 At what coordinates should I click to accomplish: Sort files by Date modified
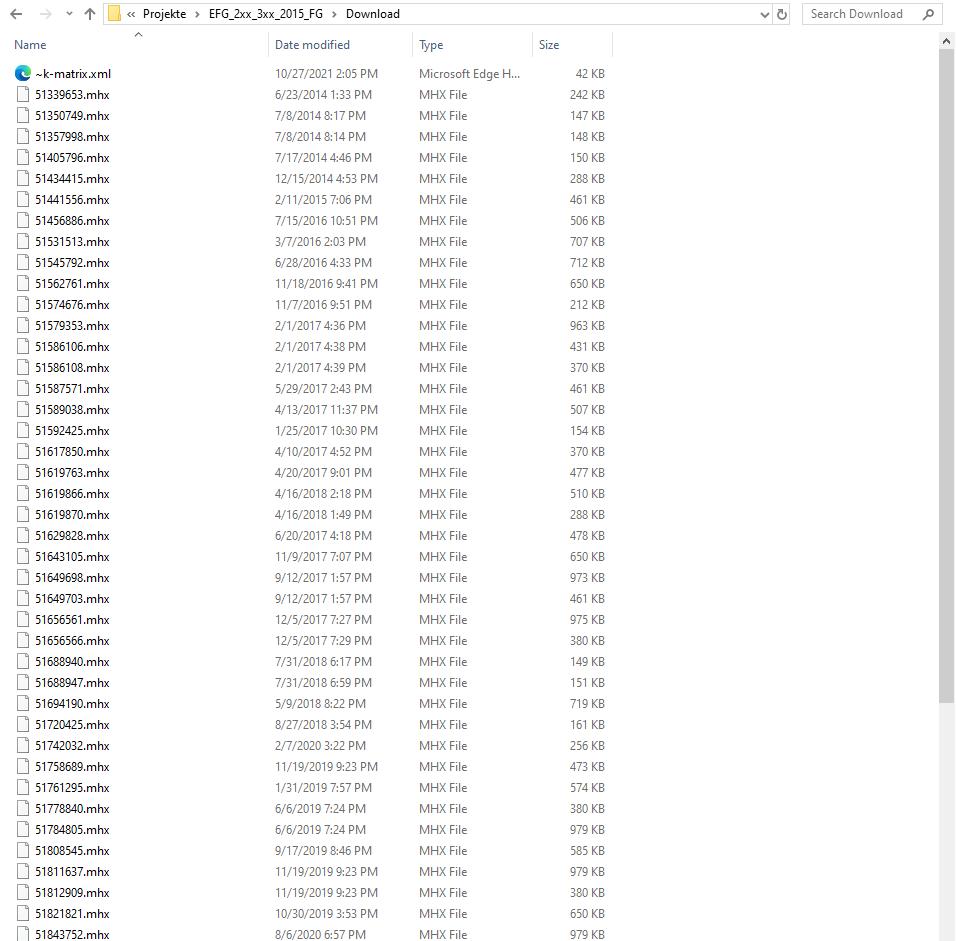click(312, 45)
